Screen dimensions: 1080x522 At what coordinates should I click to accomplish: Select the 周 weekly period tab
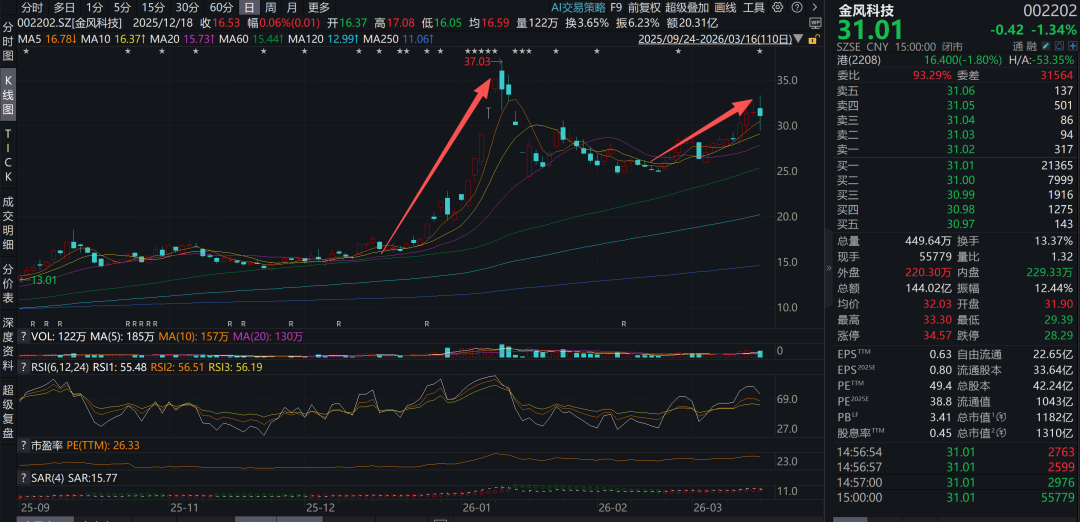coord(271,8)
